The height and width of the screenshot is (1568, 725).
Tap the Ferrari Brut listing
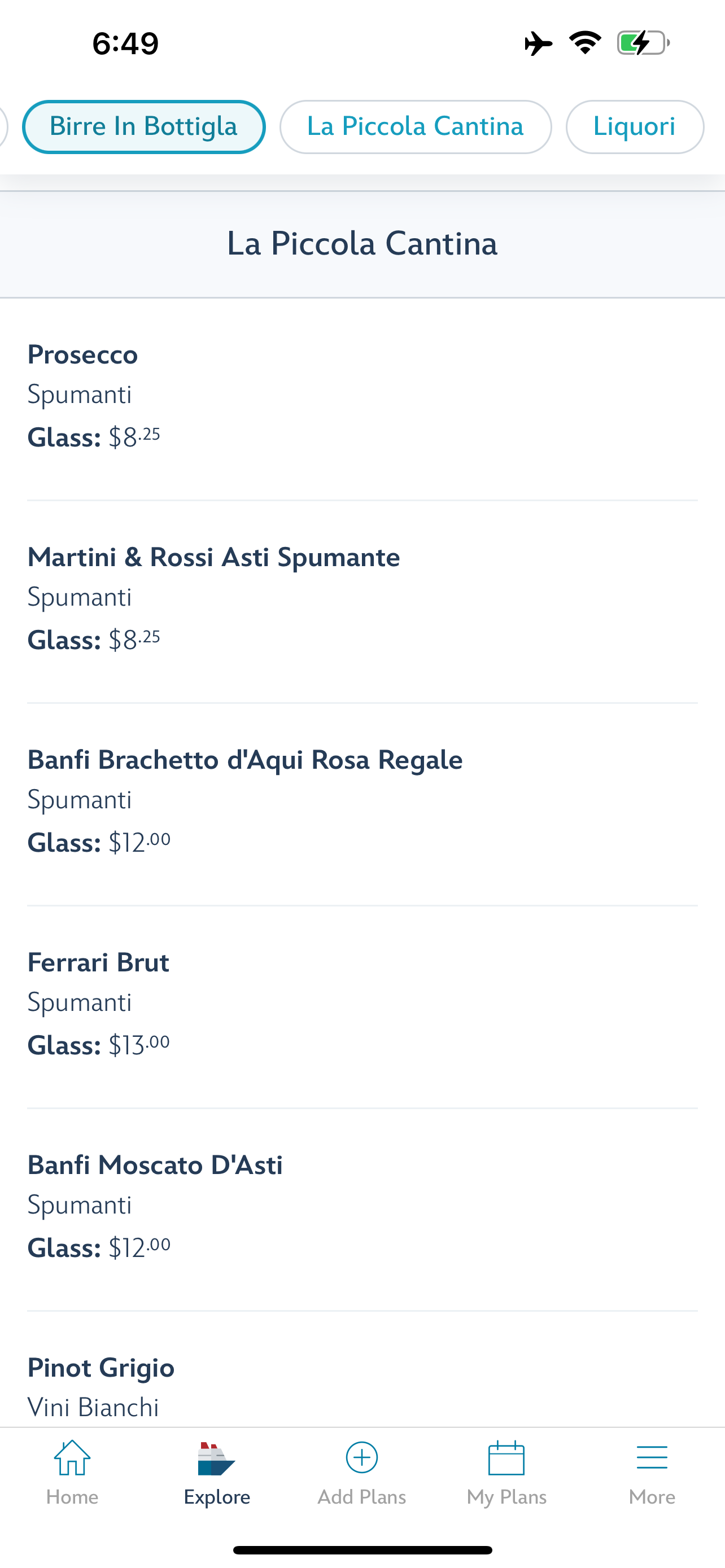coord(98,963)
